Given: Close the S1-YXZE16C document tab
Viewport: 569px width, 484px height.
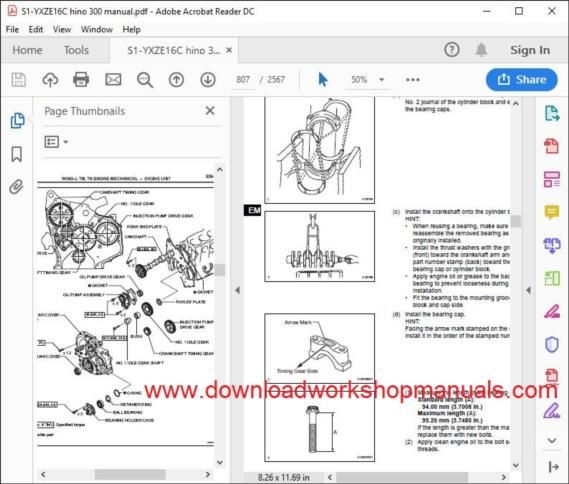Looking at the screenshot, I should (x=229, y=50).
